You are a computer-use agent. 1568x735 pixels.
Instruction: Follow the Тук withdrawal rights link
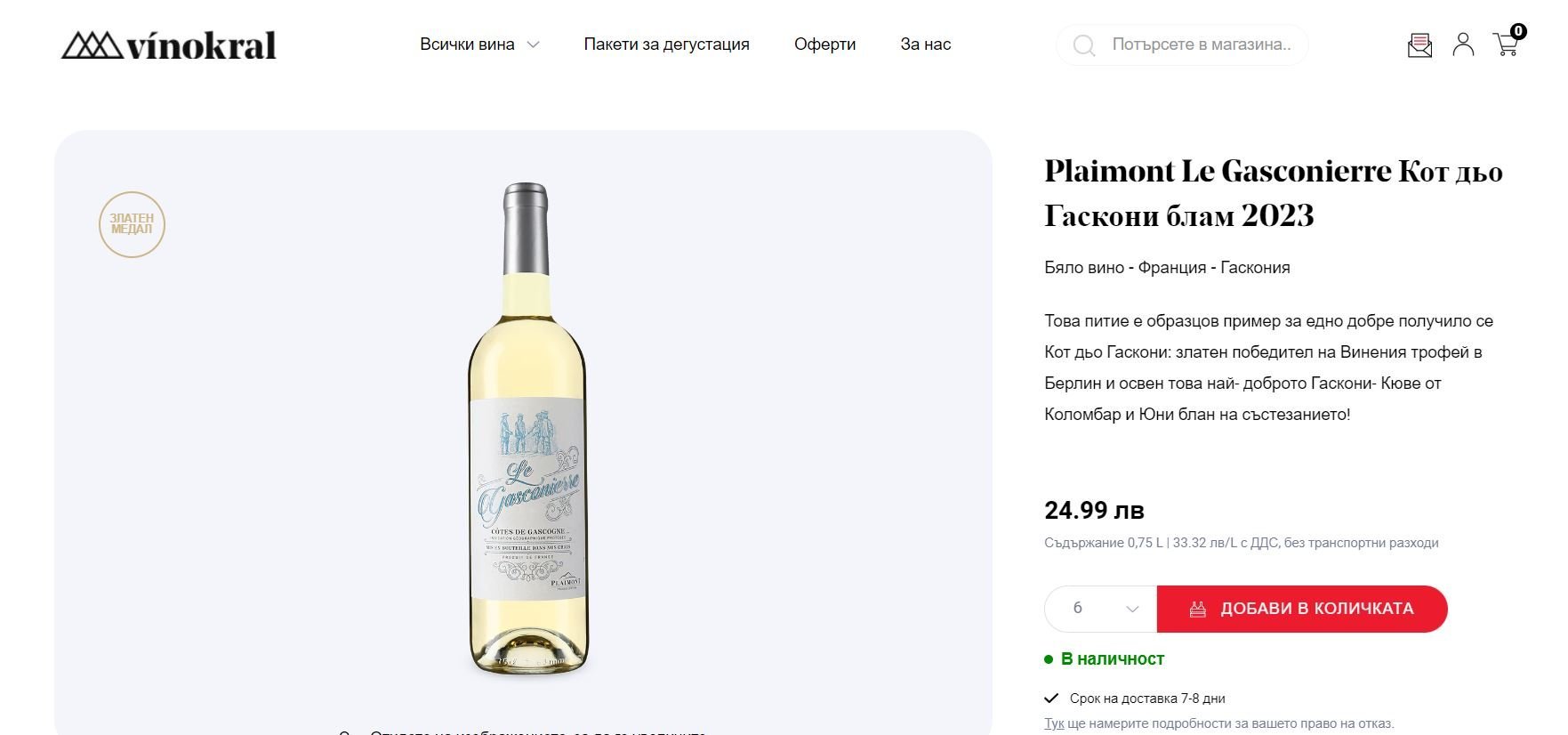(x=1054, y=723)
